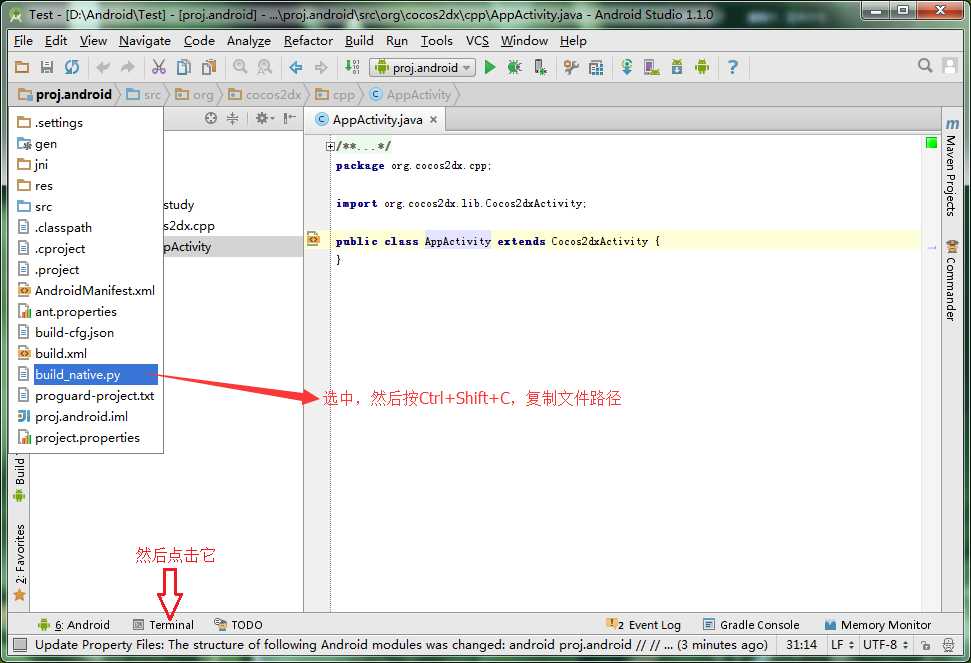Open the proj.android run configuration dropdown
The image size is (971, 663).
pos(422,67)
